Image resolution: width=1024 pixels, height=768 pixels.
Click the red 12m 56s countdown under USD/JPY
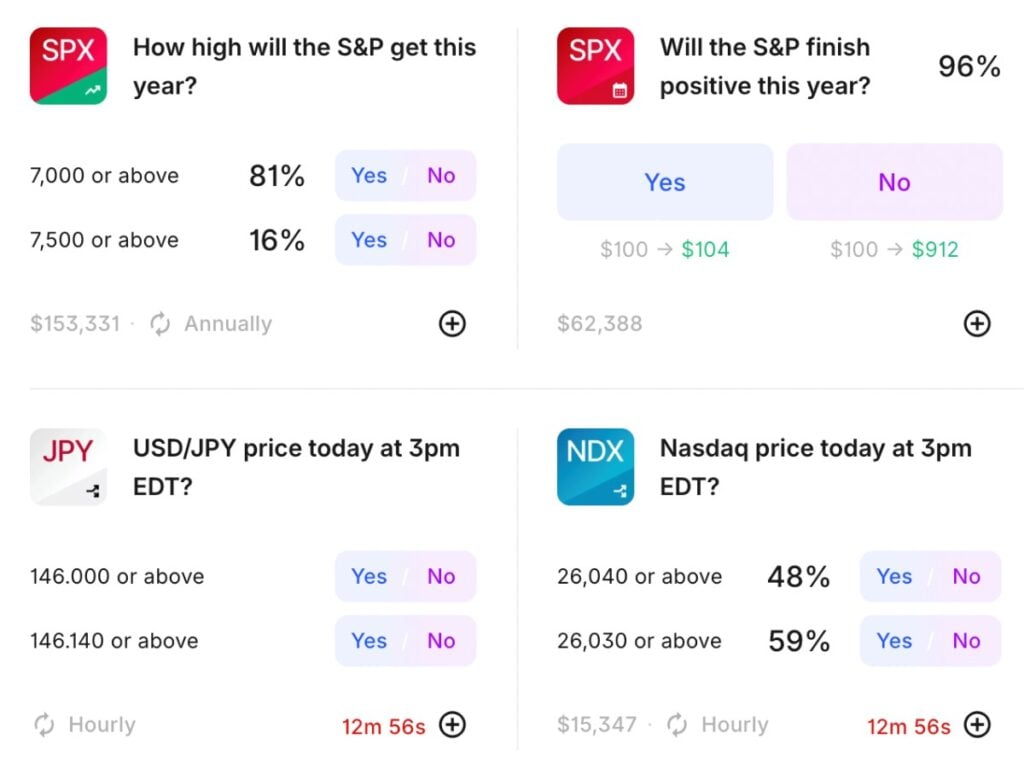click(x=383, y=724)
